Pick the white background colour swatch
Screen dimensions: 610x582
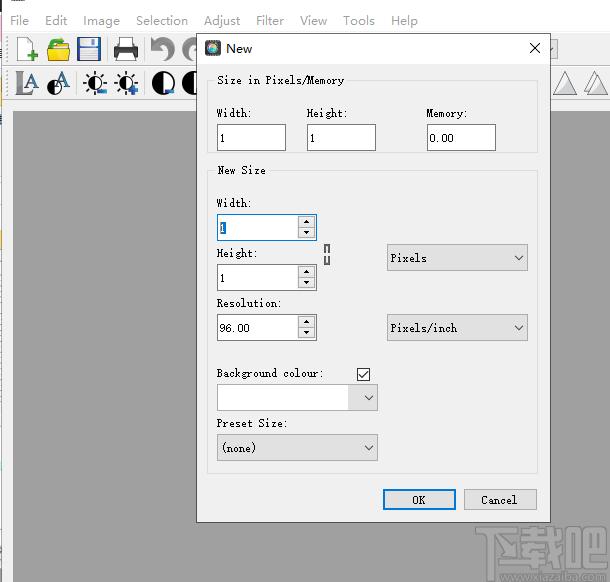coord(283,398)
